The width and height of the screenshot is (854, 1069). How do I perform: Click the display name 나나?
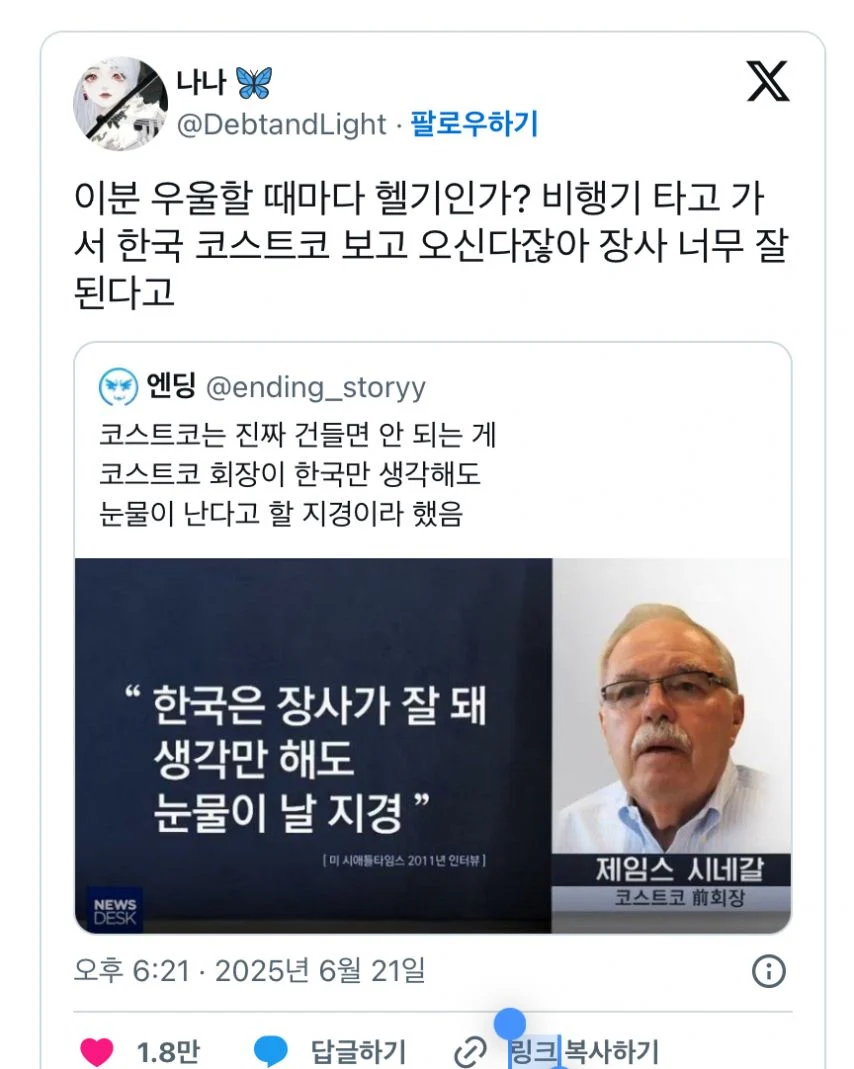[201, 82]
